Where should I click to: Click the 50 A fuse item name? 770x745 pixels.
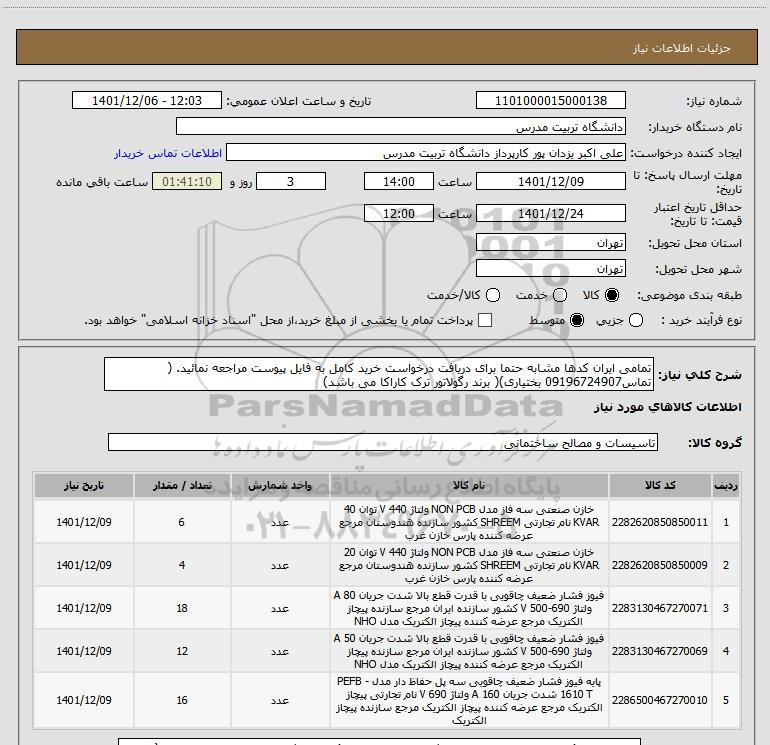pos(469,651)
